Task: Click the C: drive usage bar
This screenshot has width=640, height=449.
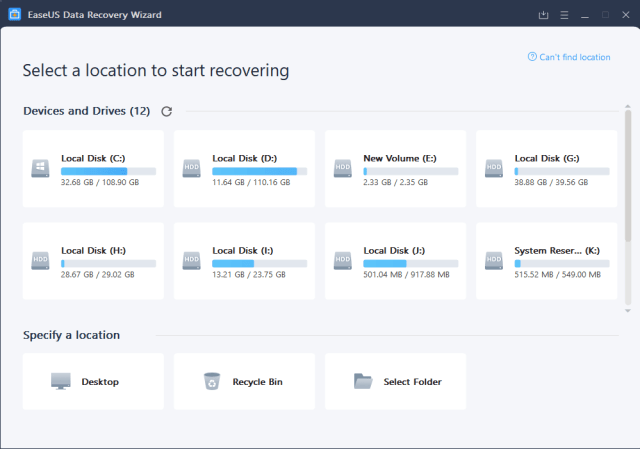Action: (x=109, y=171)
